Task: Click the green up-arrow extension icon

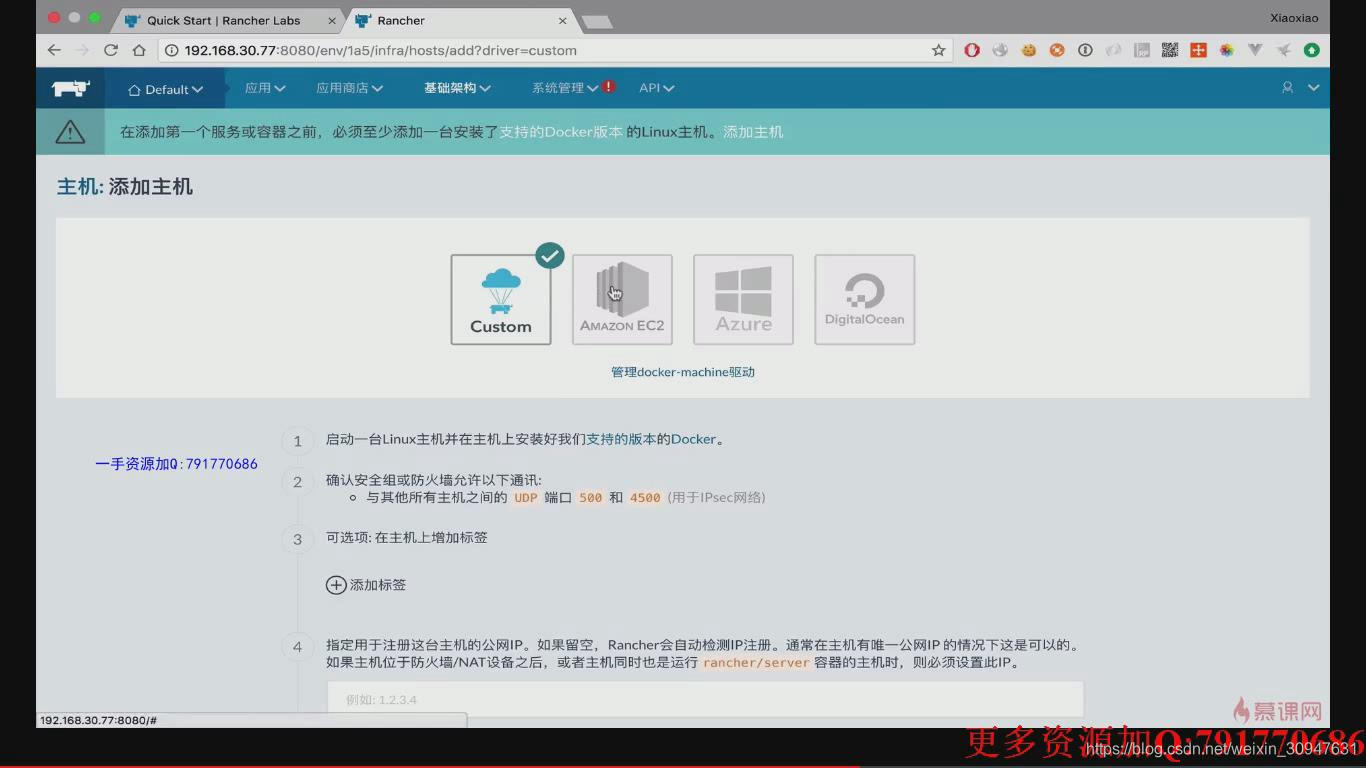Action: [x=1311, y=50]
